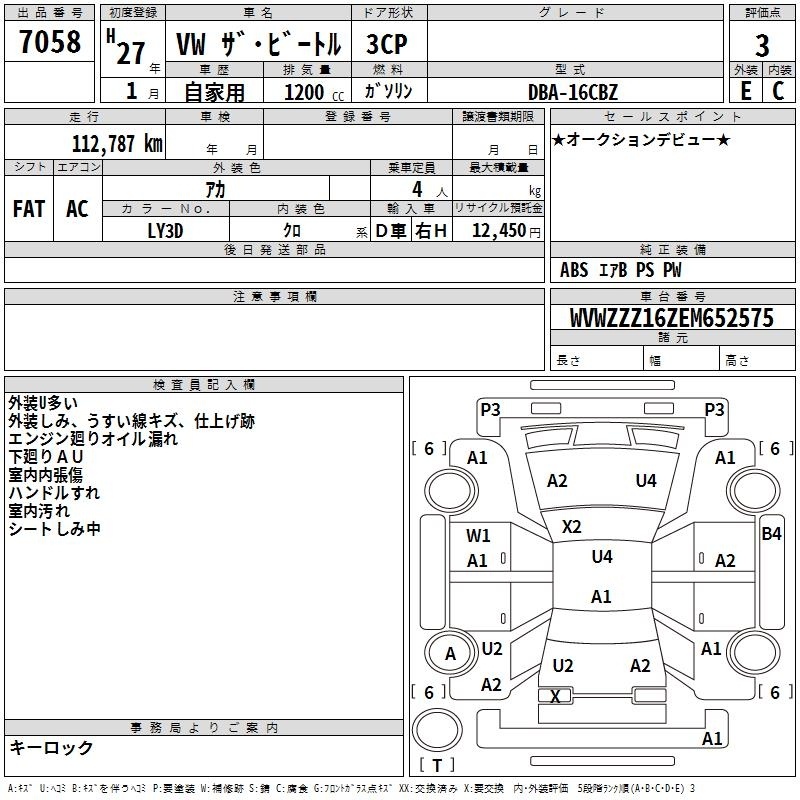Screen dimensions: 800x800
Task: Click the W1 mark on the car diagram
Action: click(x=478, y=535)
